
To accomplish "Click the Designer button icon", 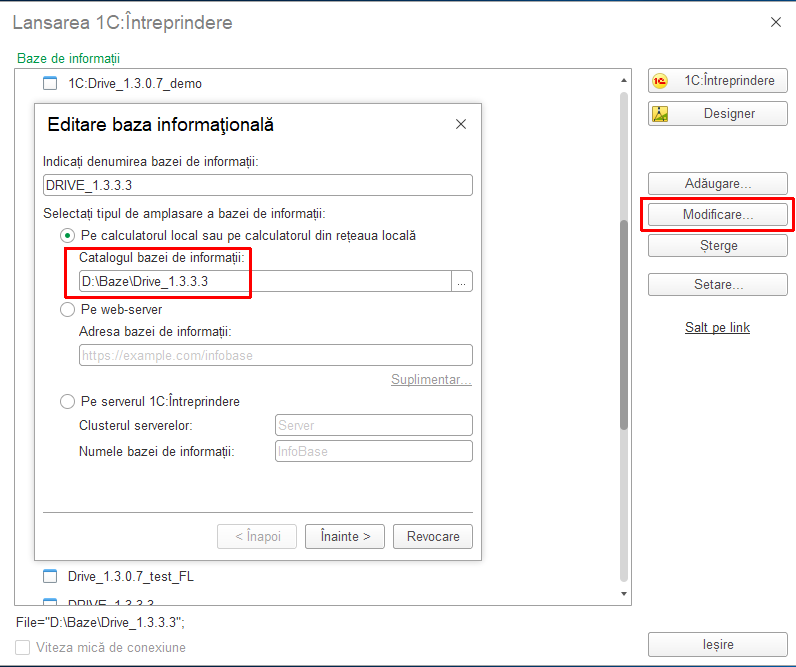I will (x=660, y=114).
